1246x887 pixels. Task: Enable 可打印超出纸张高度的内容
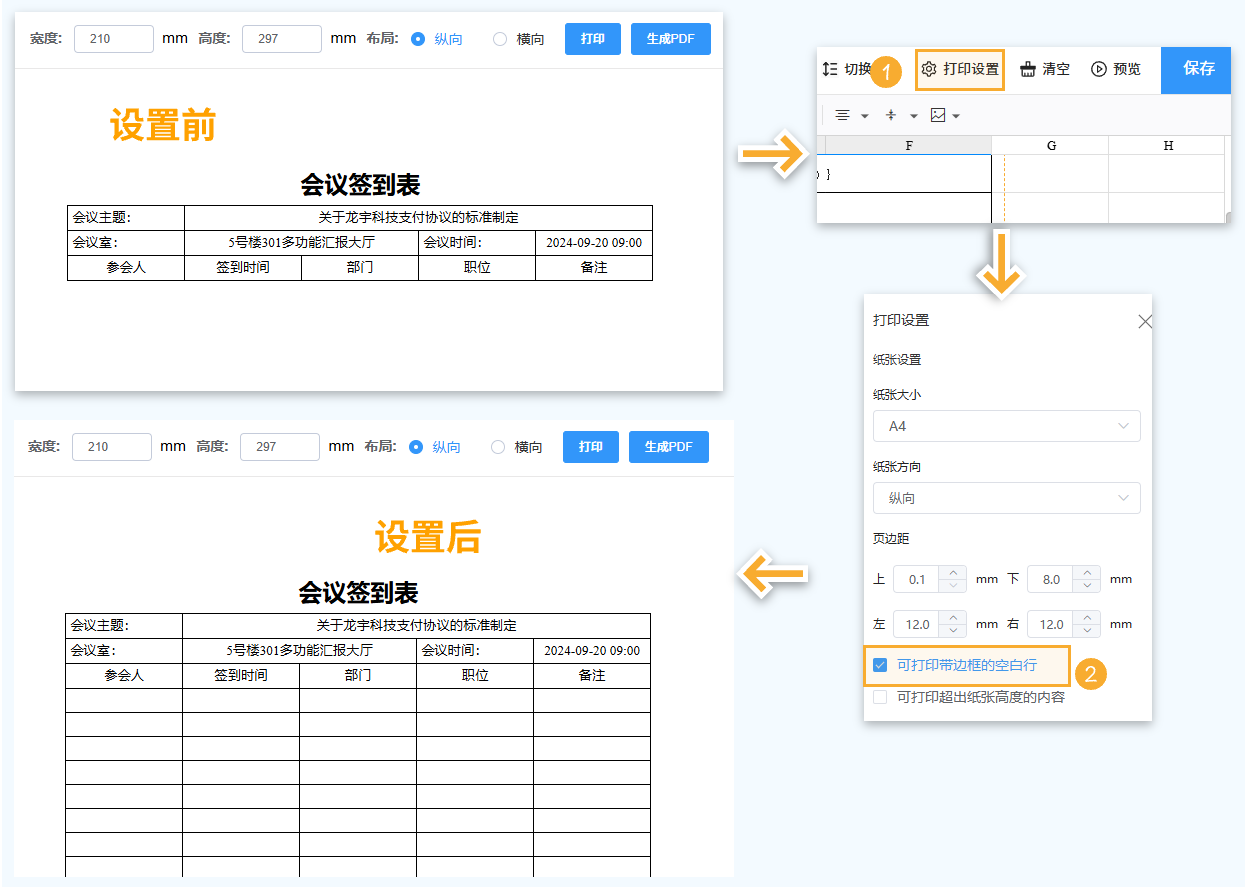(879, 697)
